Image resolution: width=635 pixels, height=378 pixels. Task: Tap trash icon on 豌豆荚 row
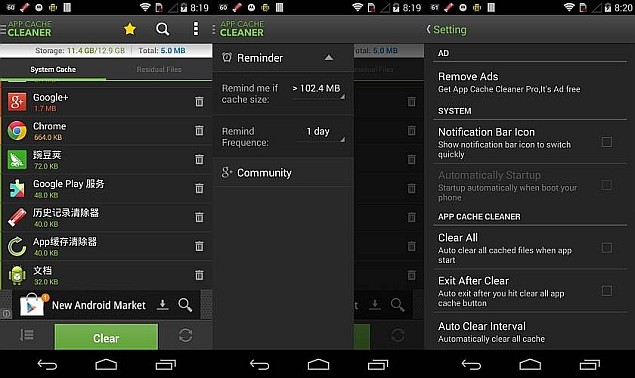[199, 159]
